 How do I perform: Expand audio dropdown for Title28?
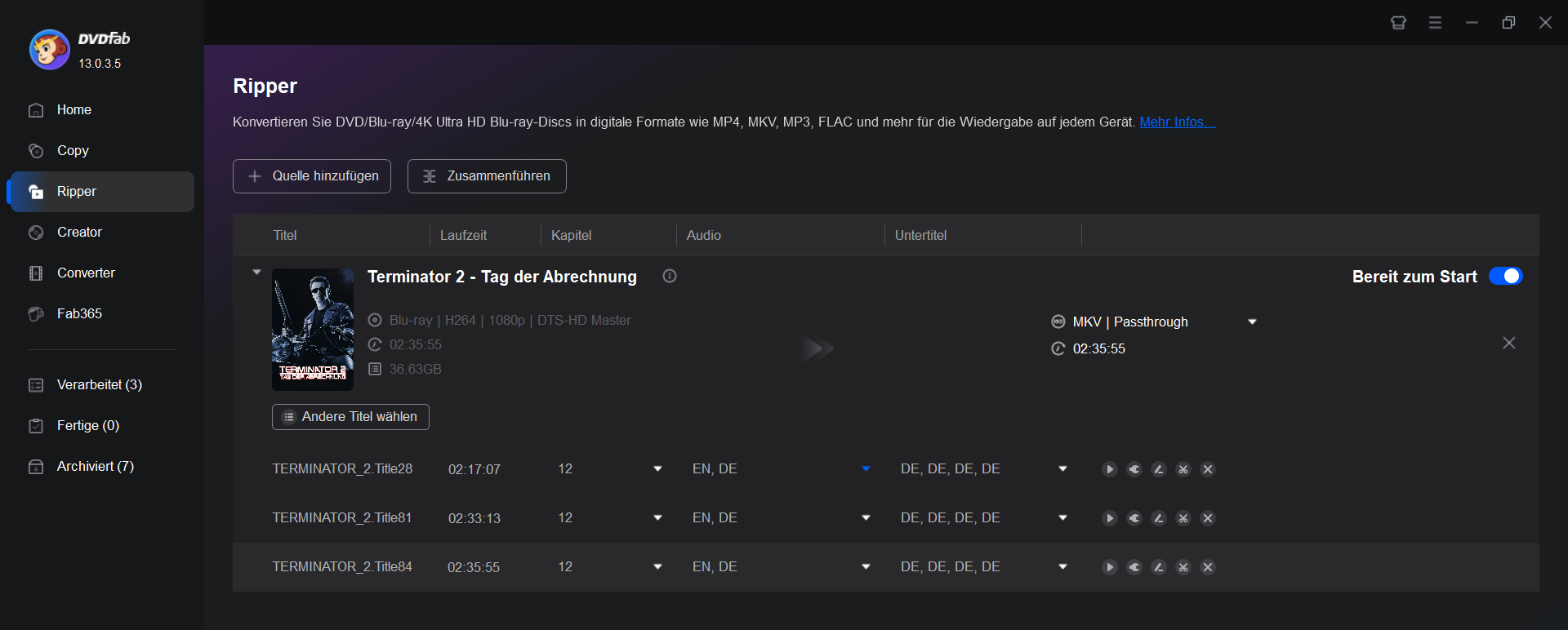tap(866, 468)
